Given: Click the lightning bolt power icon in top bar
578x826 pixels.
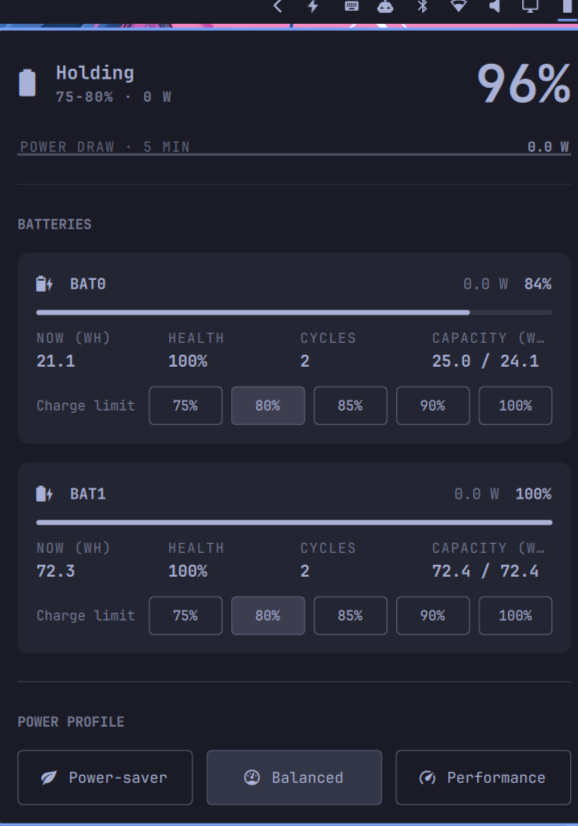Looking at the screenshot, I should [314, 6].
